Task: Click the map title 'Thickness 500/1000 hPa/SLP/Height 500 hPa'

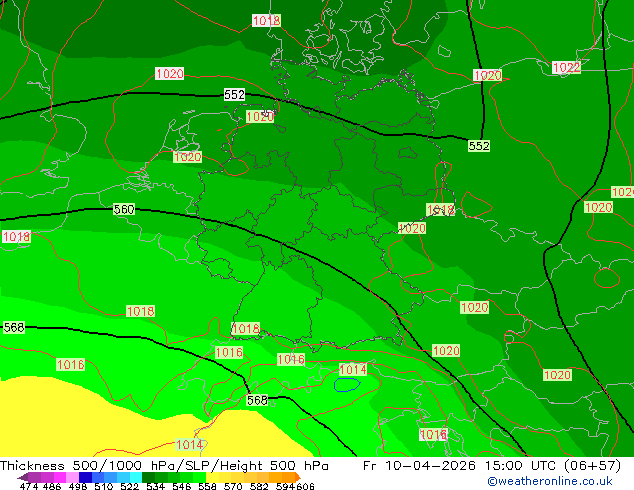Action: (164, 466)
